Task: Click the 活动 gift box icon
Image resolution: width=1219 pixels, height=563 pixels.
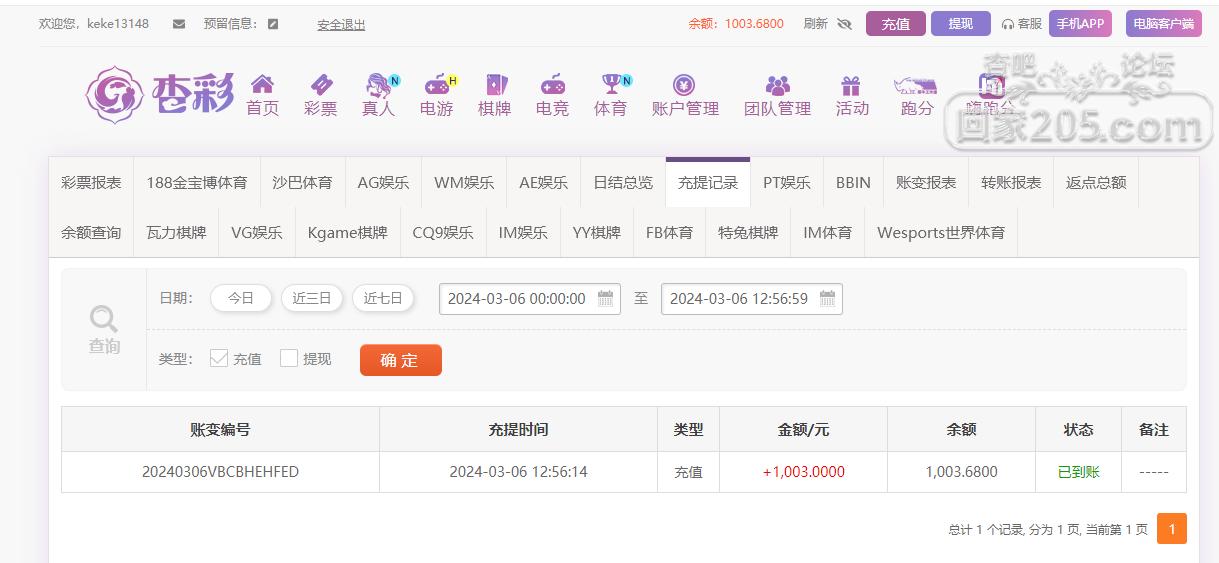Action: [x=852, y=85]
